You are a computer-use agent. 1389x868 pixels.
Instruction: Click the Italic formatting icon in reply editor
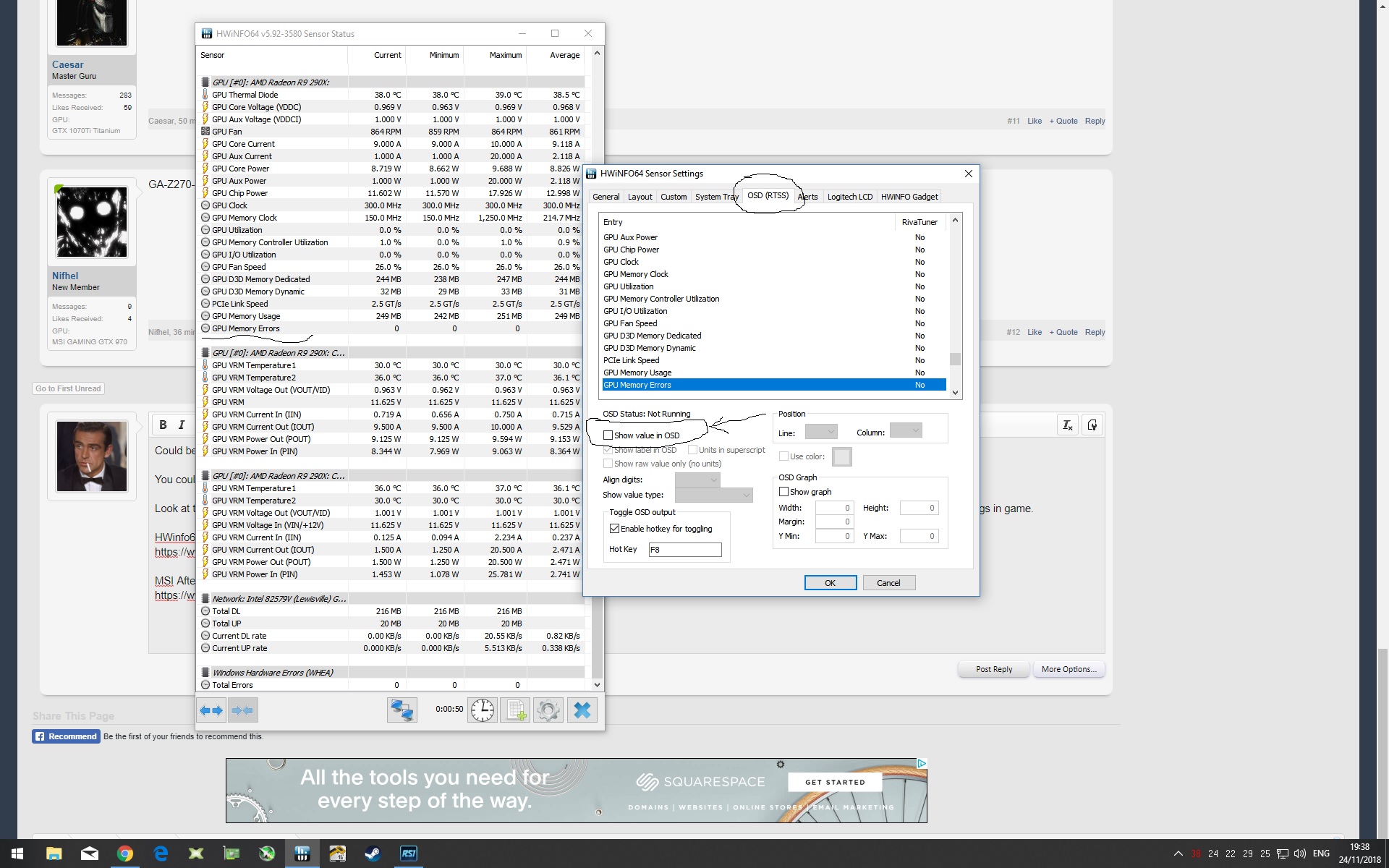point(182,425)
